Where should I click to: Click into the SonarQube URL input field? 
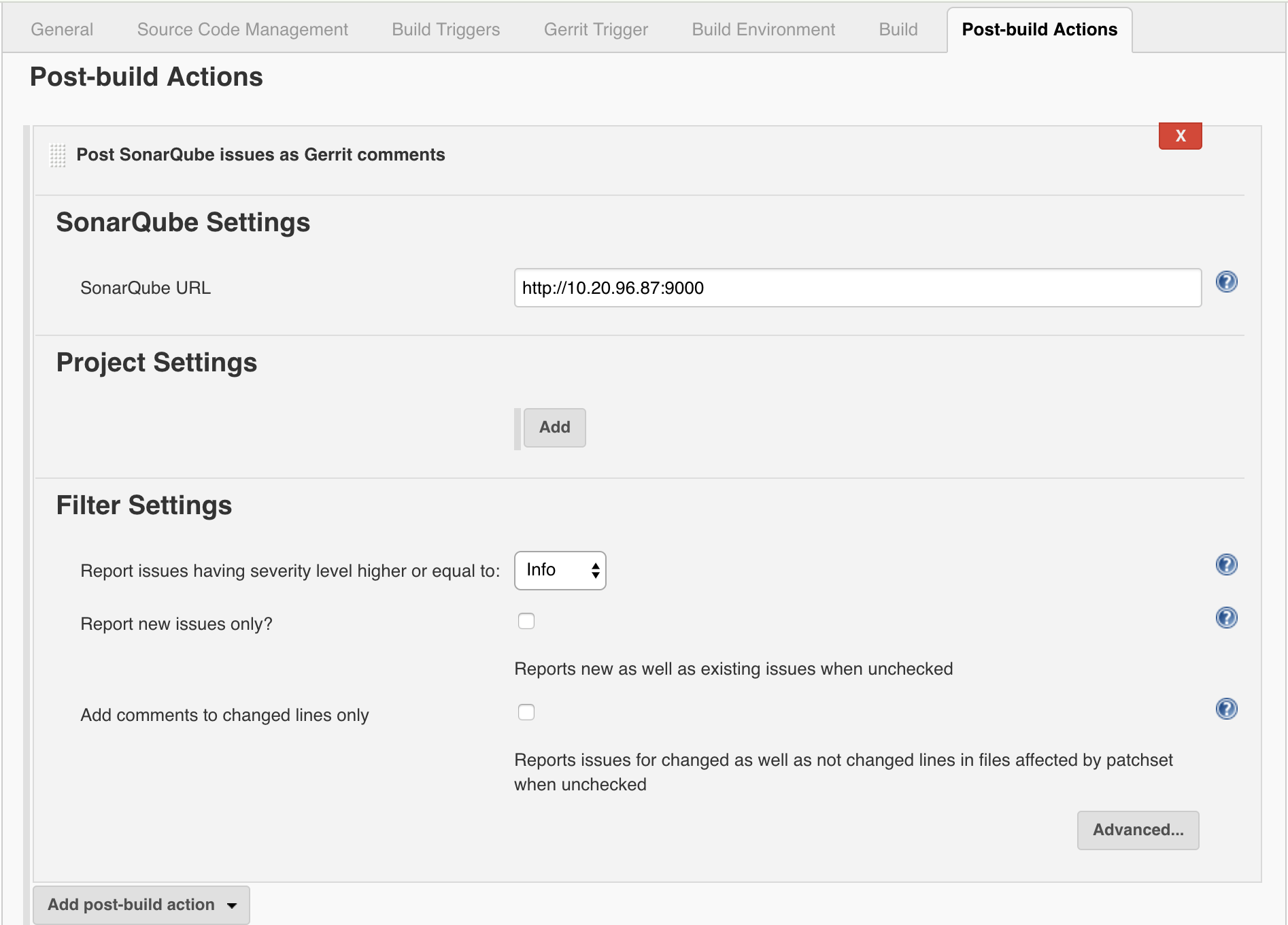pyautogui.click(x=858, y=288)
